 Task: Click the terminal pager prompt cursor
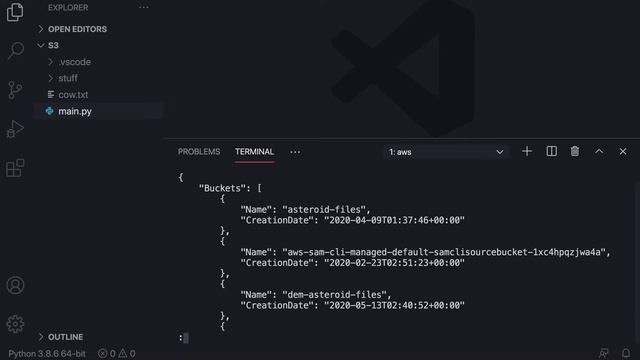click(186, 338)
